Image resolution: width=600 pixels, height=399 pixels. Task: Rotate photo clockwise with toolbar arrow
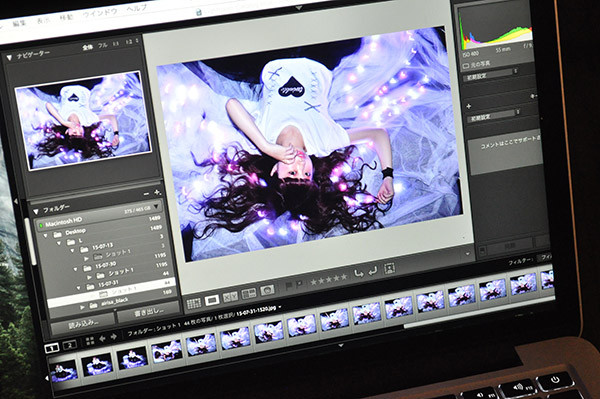coord(372,271)
